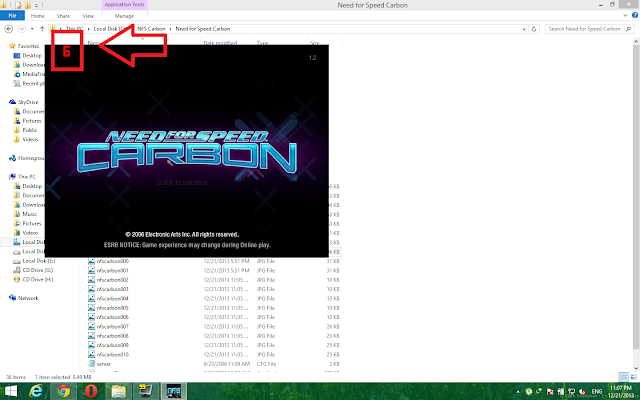Click New Folder icon in Quick Access Toolbar
This screenshot has height=400, width=640.
click(x=28, y=5)
